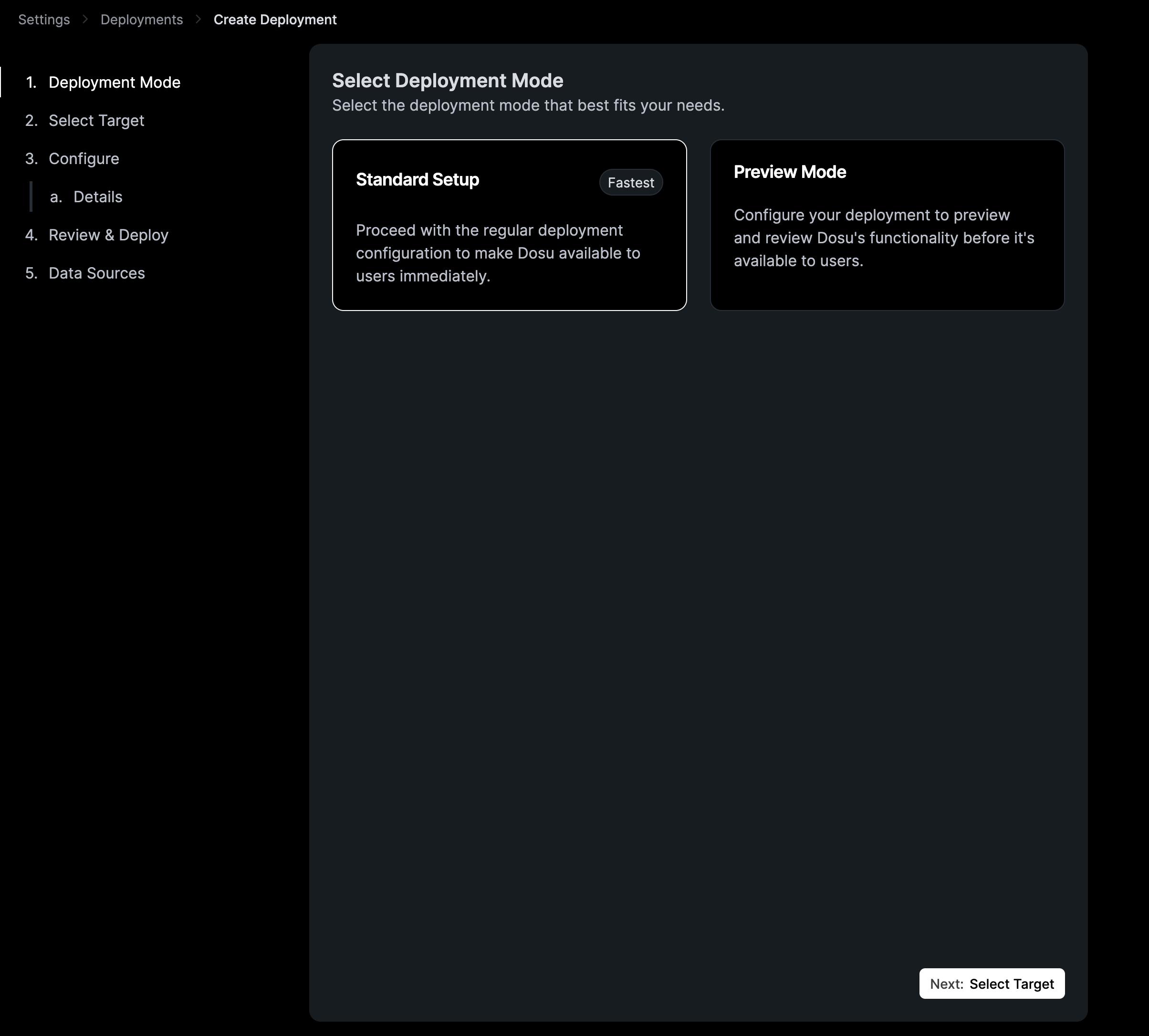Jump to the Select Target step

tap(96, 121)
